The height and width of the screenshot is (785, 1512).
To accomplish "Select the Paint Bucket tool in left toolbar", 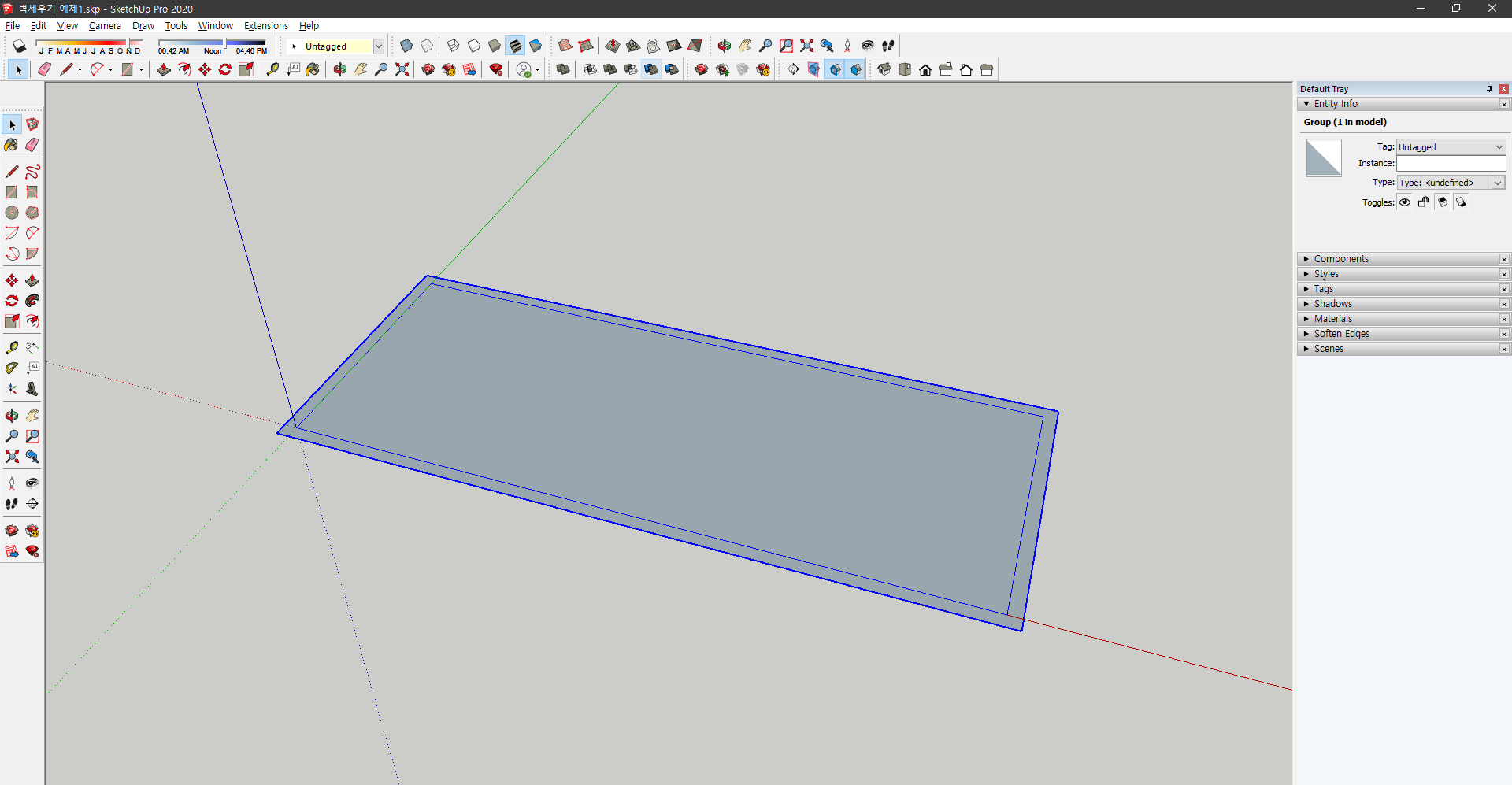I will click(x=12, y=145).
